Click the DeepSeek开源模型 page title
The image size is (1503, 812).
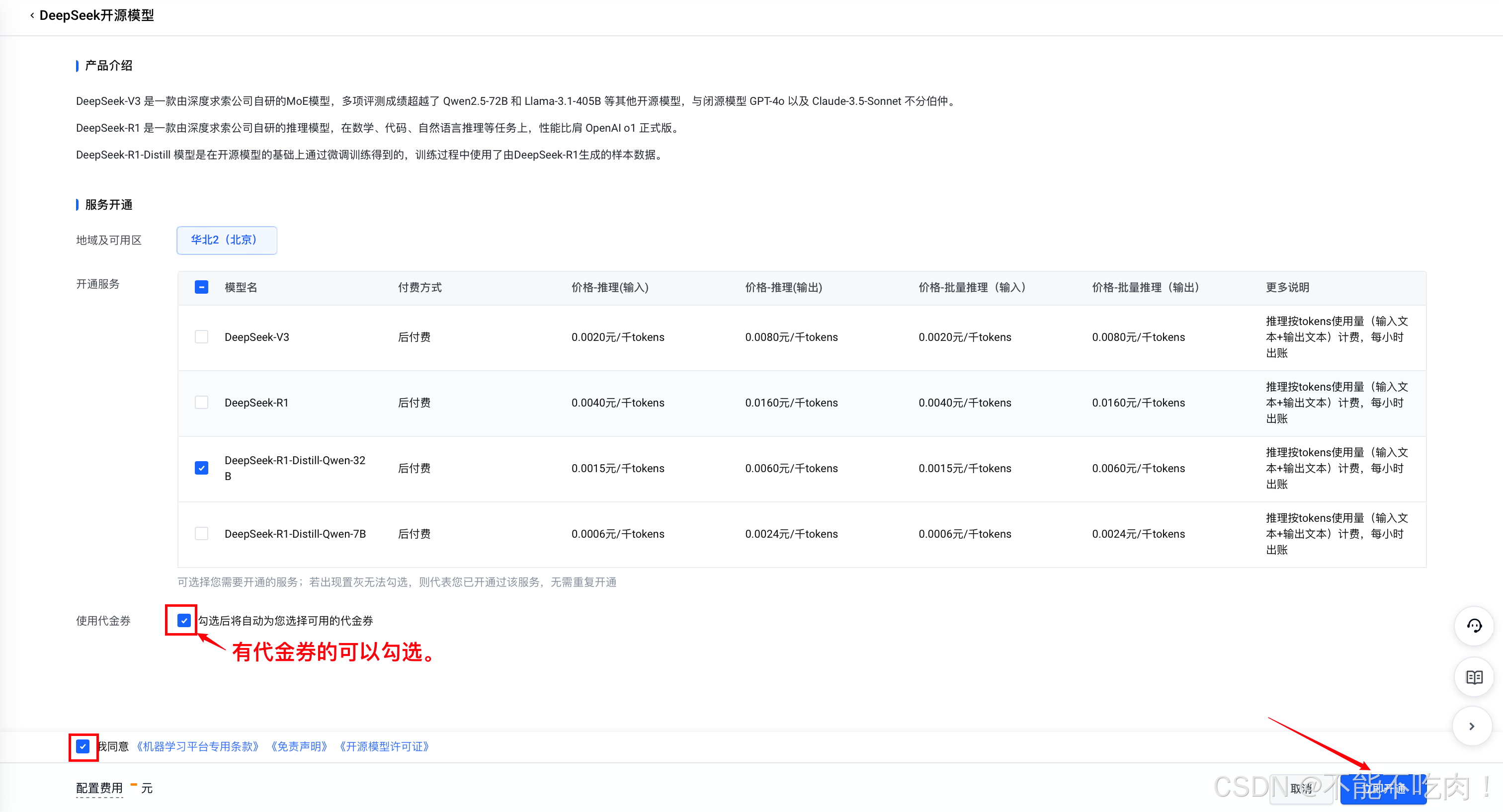pos(97,16)
